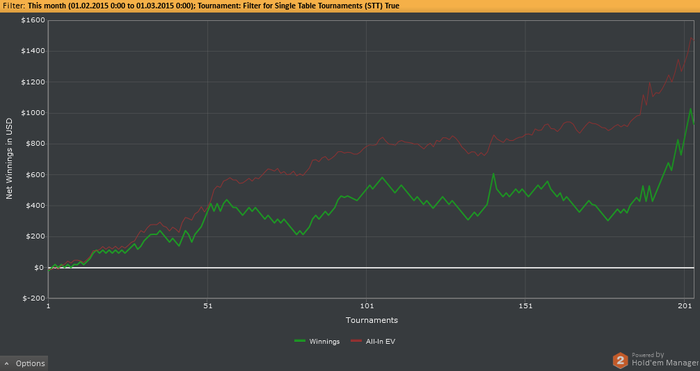The height and width of the screenshot is (371, 700).
Task: Click the $600 axis label
Action: point(35,175)
